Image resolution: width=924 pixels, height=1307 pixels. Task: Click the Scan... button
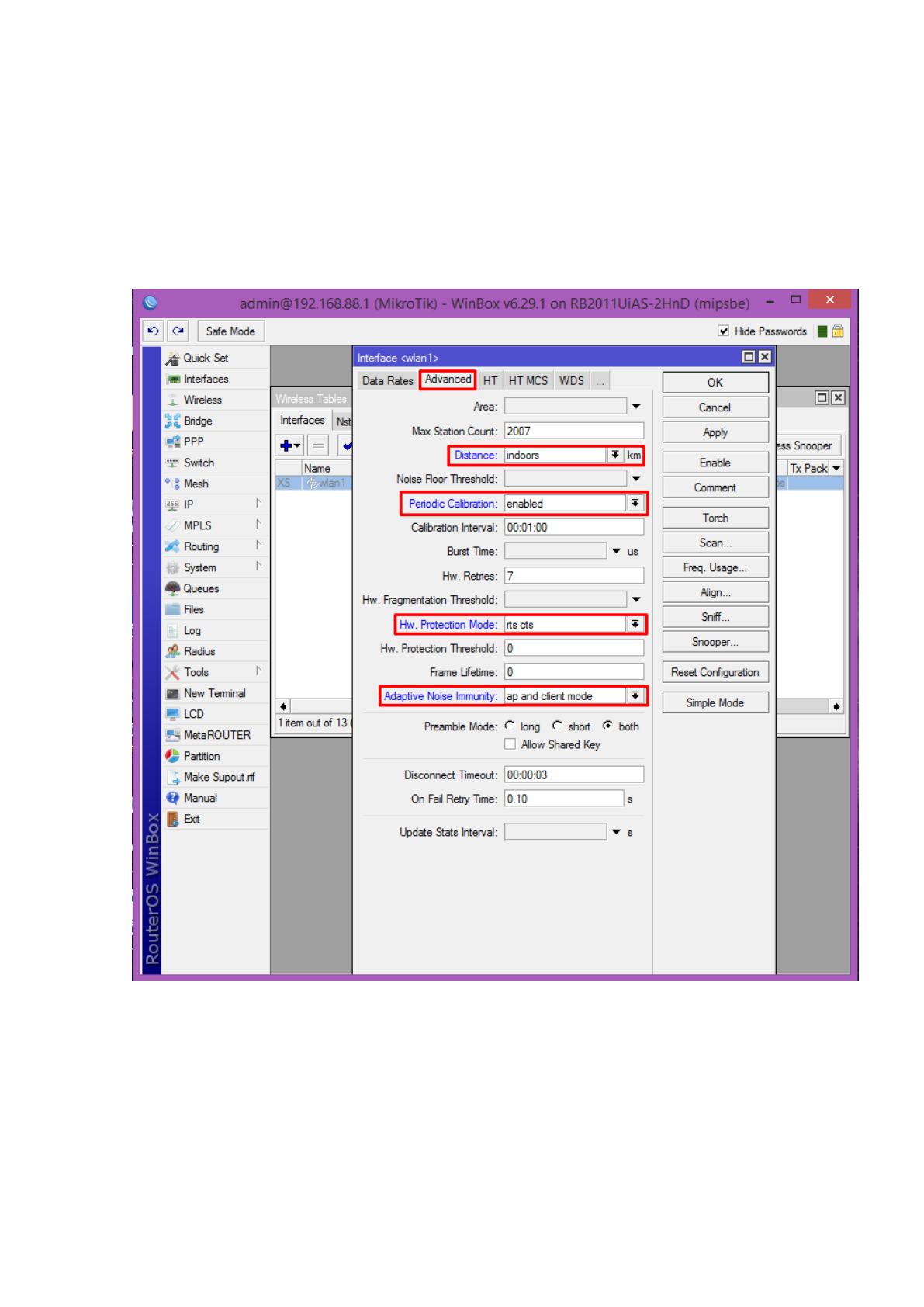(x=715, y=543)
